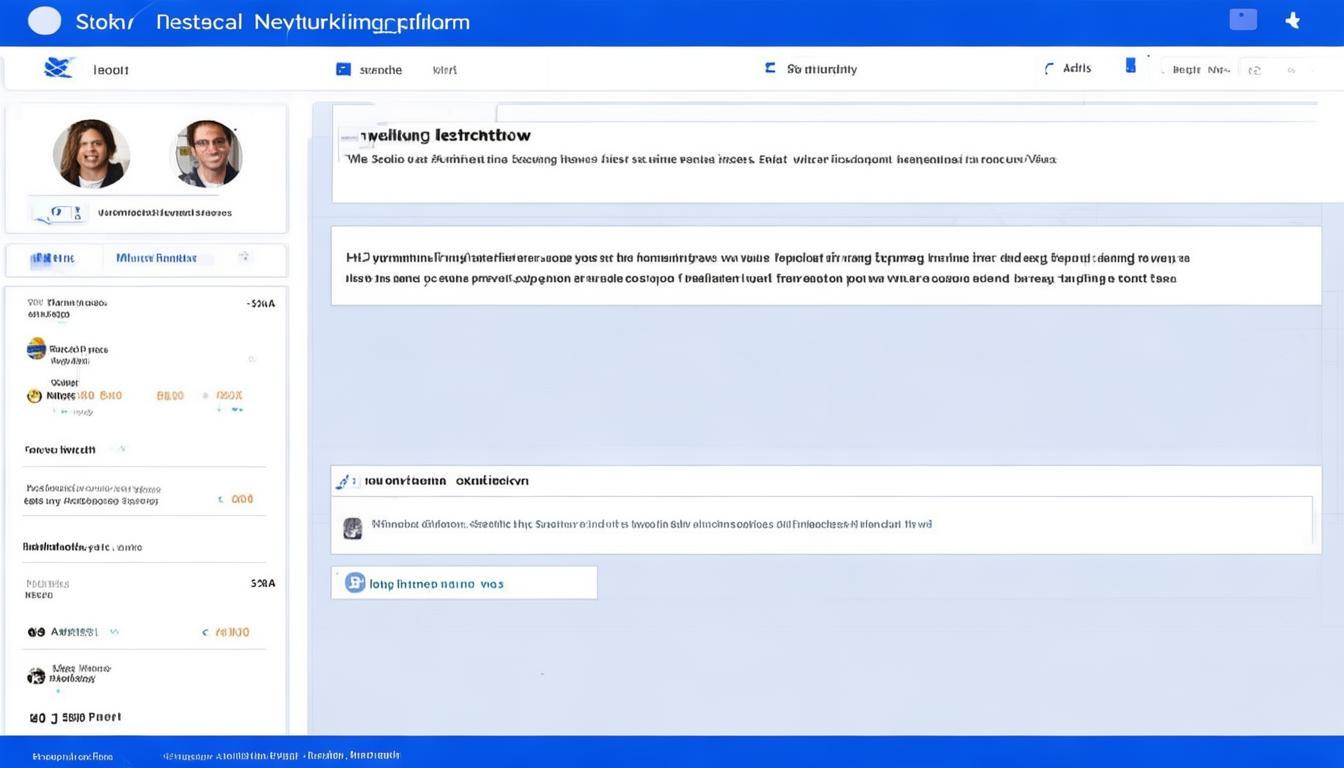Click the white circular logo in title bar
This screenshot has width=1344, height=768.
click(x=45, y=21)
